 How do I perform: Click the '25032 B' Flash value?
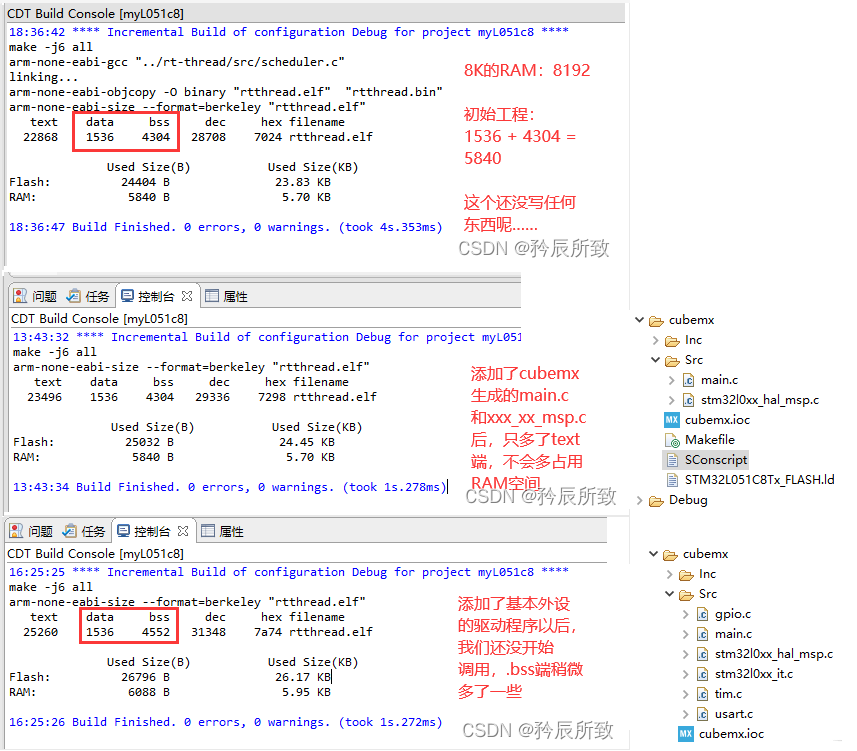[x=149, y=442]
